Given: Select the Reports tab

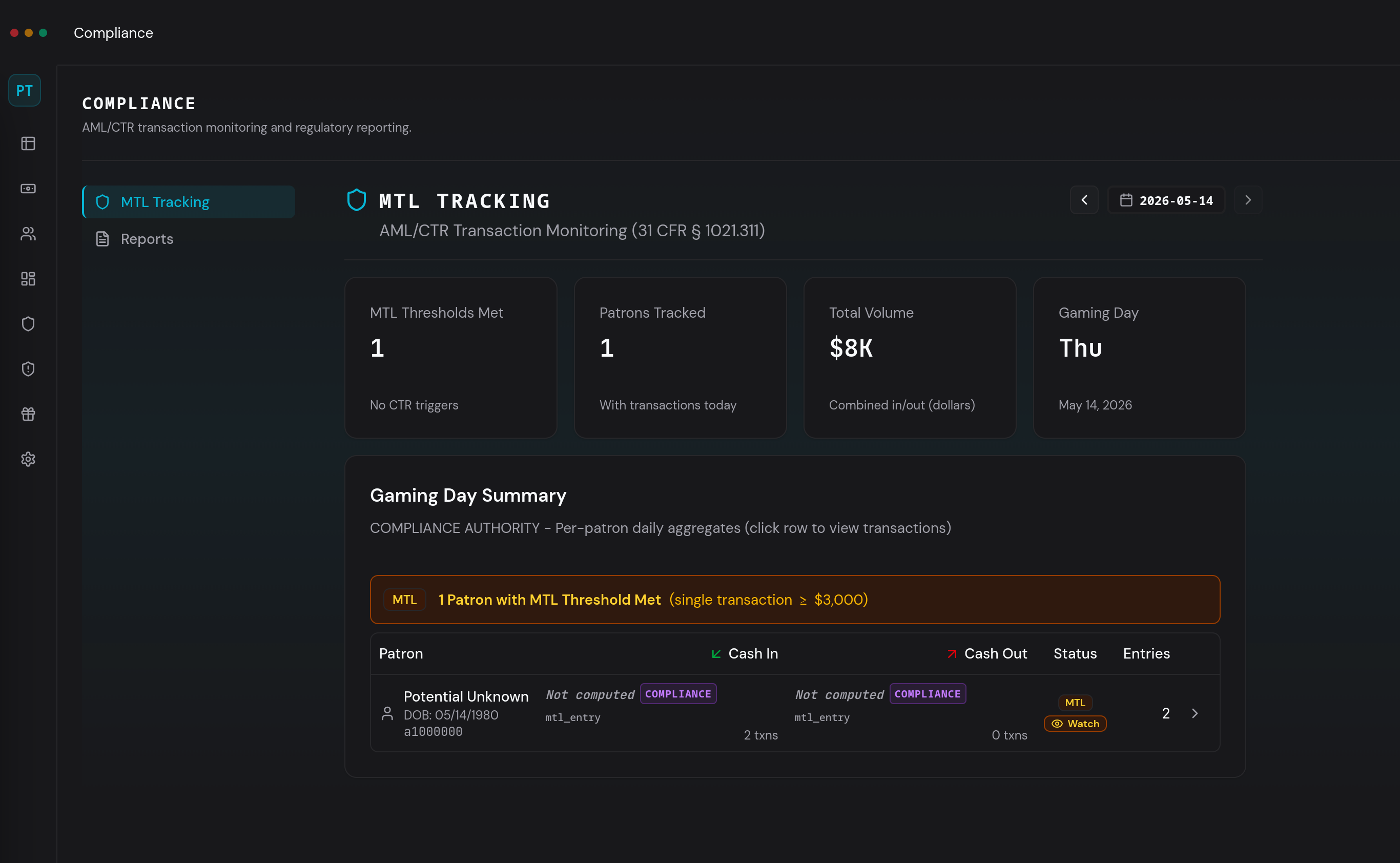Looking at the screenshot, I should (189, 239).
